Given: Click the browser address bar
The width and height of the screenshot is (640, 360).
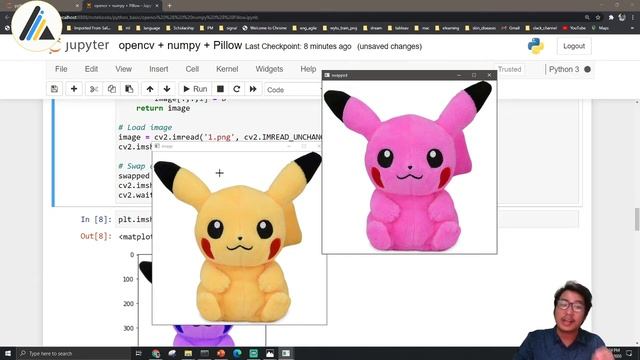Looking at the screenshot, I should (x=318, y=17).
